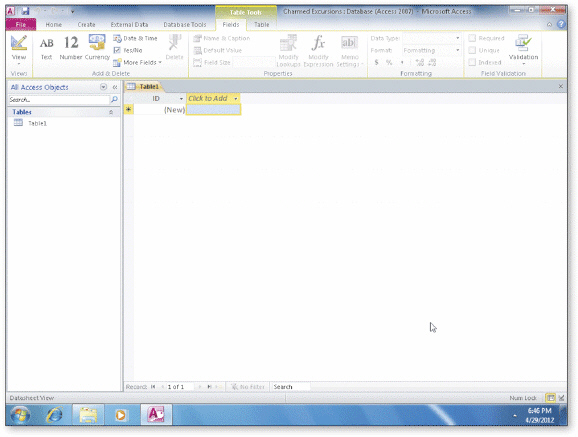Collapse navigation pane with the double chevron
Image resolution: width=578 pixels, height=437 pixels.
(x=115, y=87)
